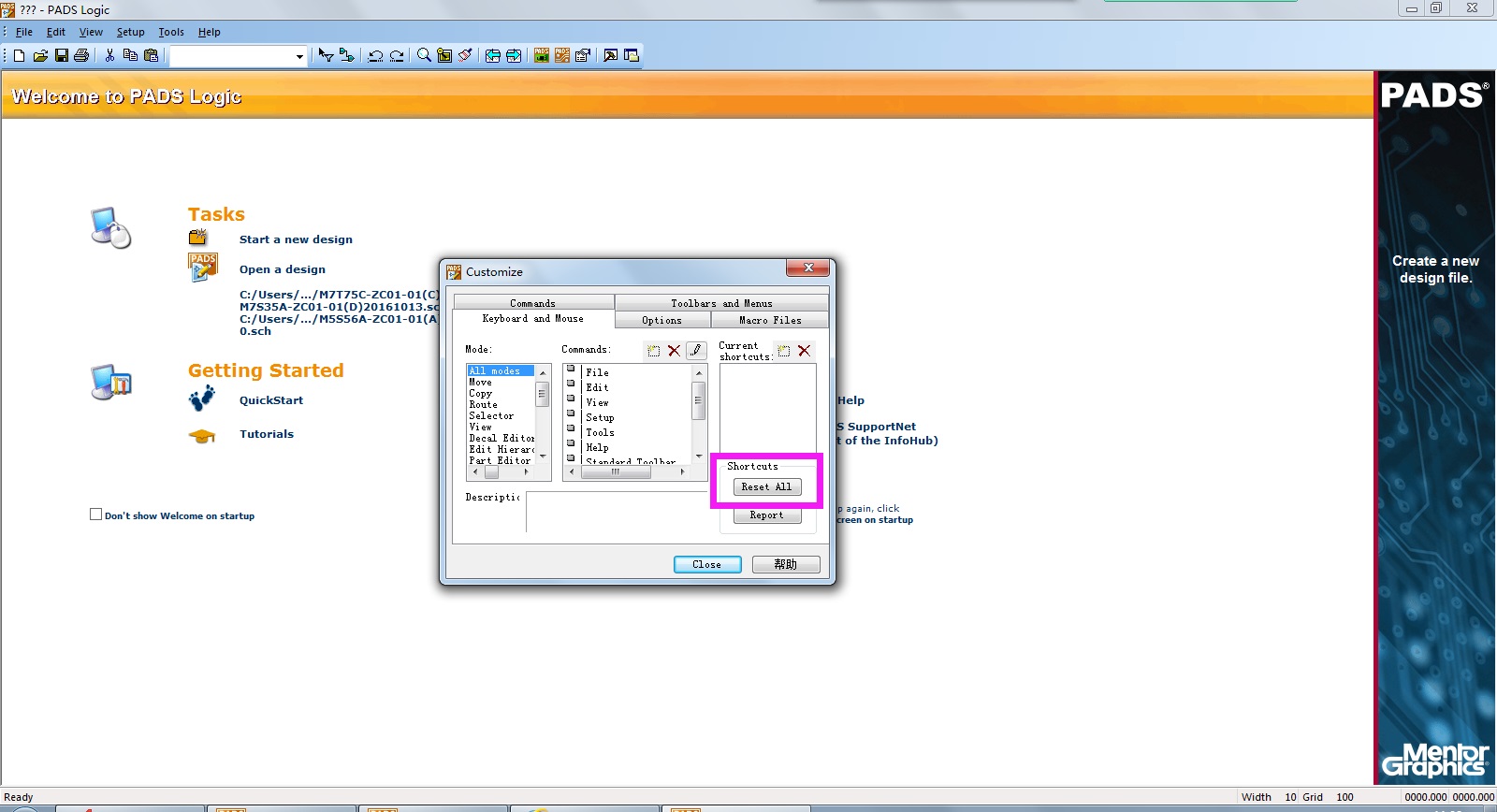This screenshot has height=812, width=1497.
Task: Expand the Tools node in Commands list
Action: coord(571,428)
